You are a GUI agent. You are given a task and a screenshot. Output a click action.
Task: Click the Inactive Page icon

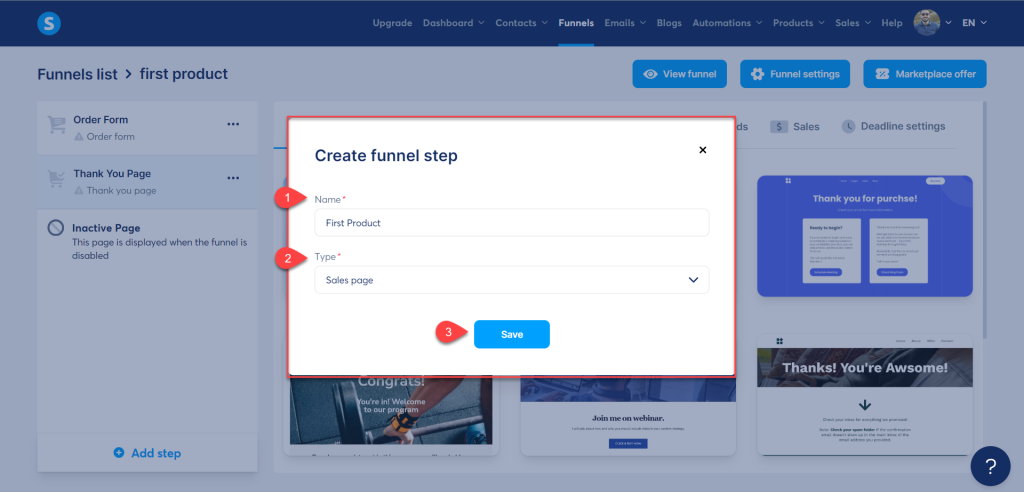pos(56,229)
